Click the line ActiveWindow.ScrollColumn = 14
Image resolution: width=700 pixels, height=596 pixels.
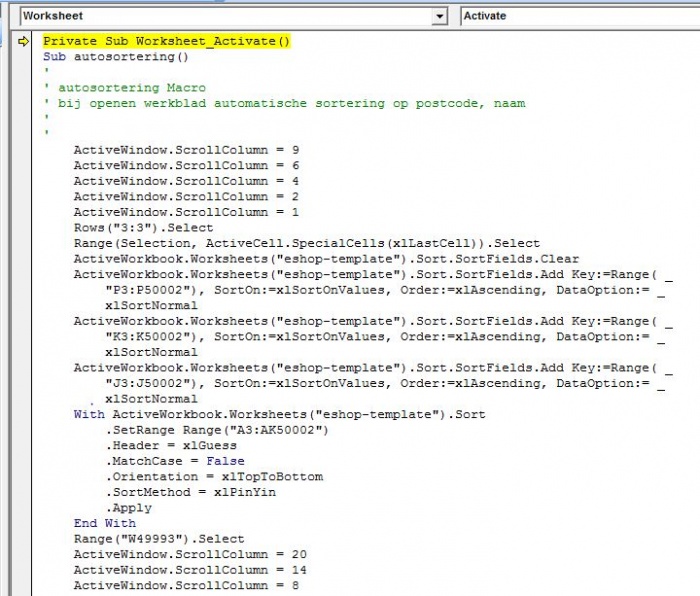190,570
